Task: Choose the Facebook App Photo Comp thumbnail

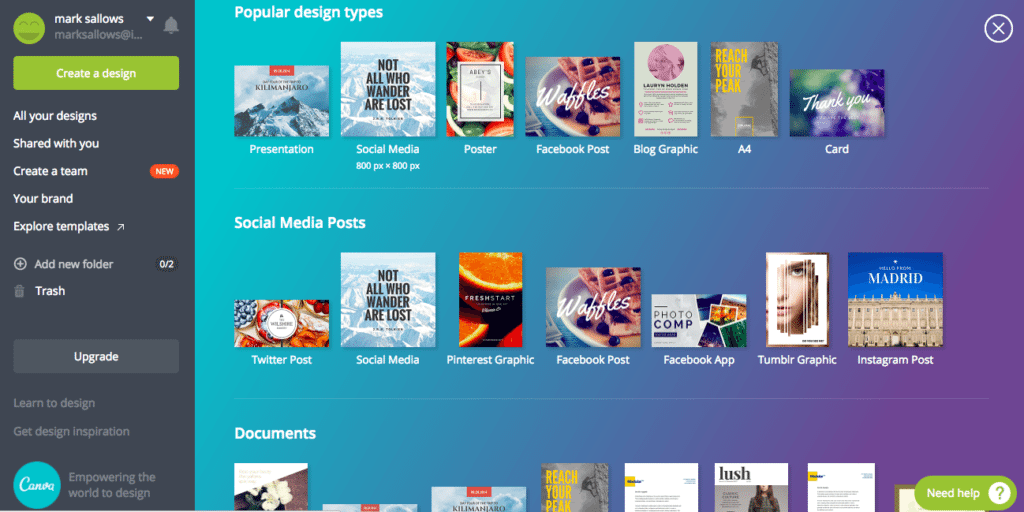Action: 699,321
